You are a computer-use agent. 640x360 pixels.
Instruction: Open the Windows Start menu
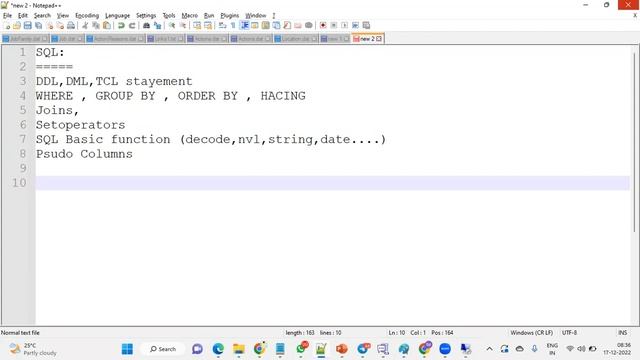[x=127, y=349]
